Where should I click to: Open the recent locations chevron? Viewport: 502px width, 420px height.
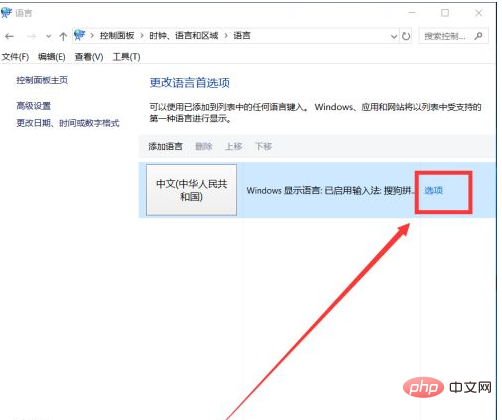coord(49,36)
